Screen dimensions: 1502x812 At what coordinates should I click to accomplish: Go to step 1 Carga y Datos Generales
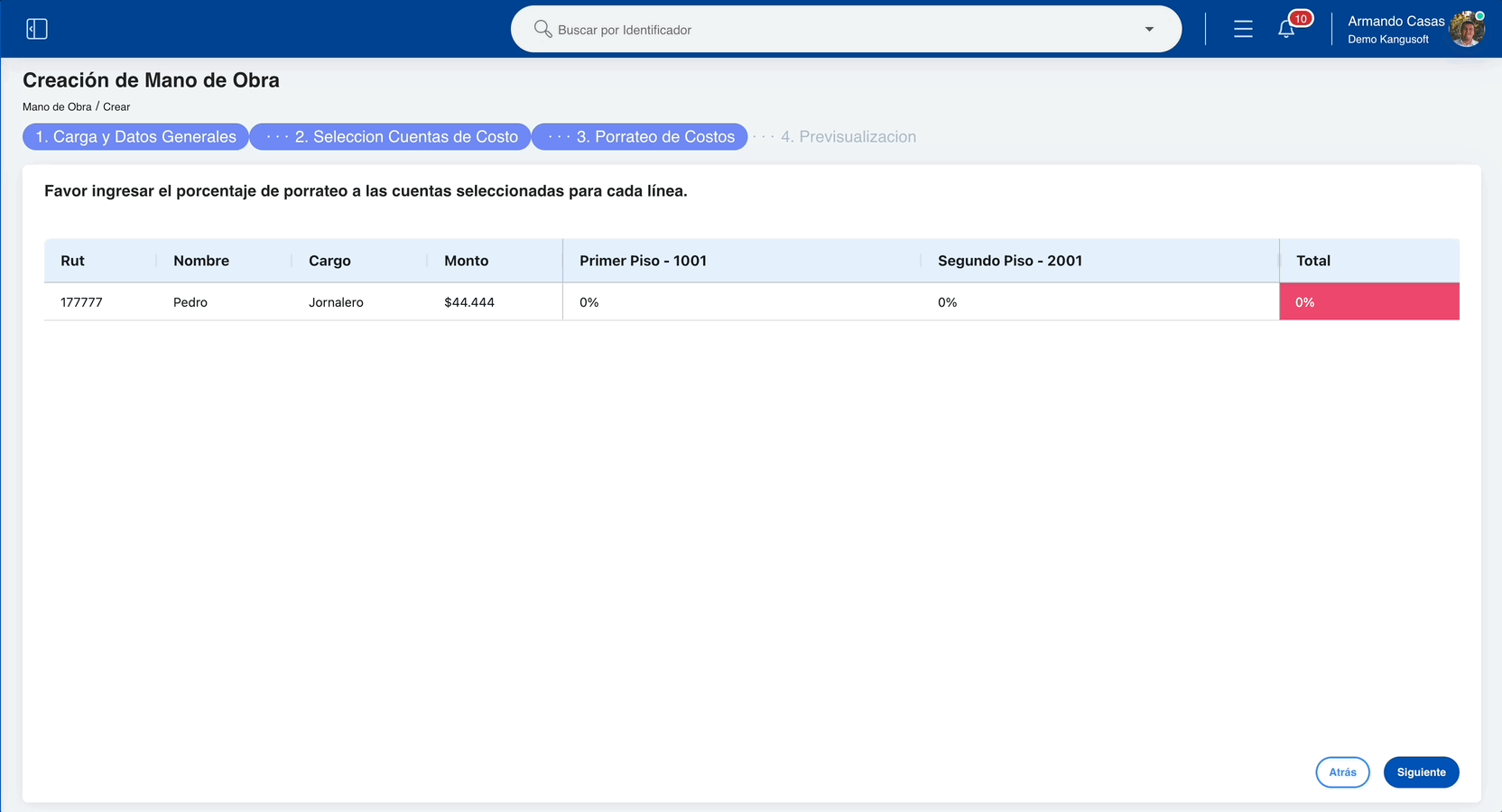point(135,136)
